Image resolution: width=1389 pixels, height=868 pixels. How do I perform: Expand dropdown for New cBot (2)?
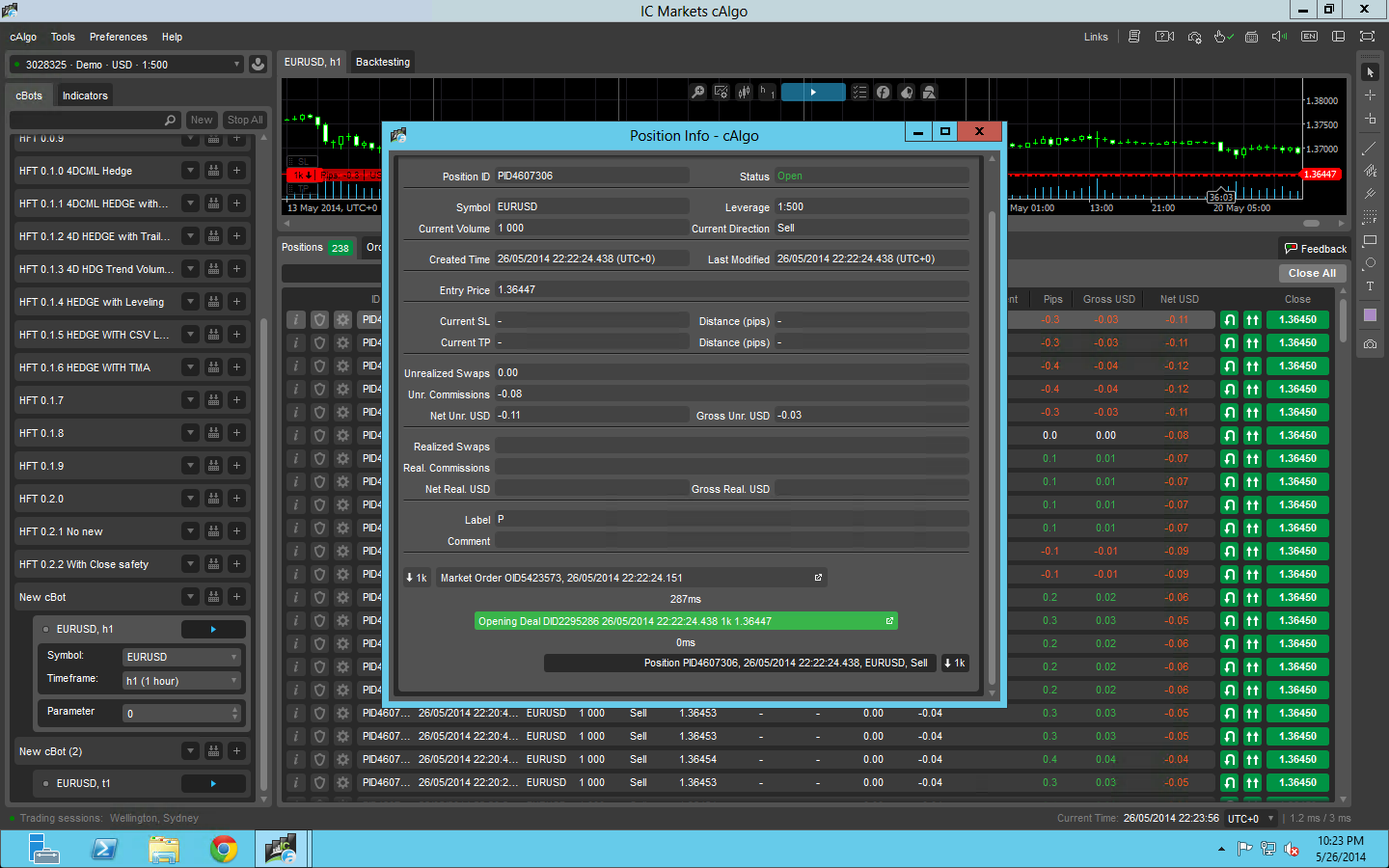pyautogui.click(x=190, y=751)
